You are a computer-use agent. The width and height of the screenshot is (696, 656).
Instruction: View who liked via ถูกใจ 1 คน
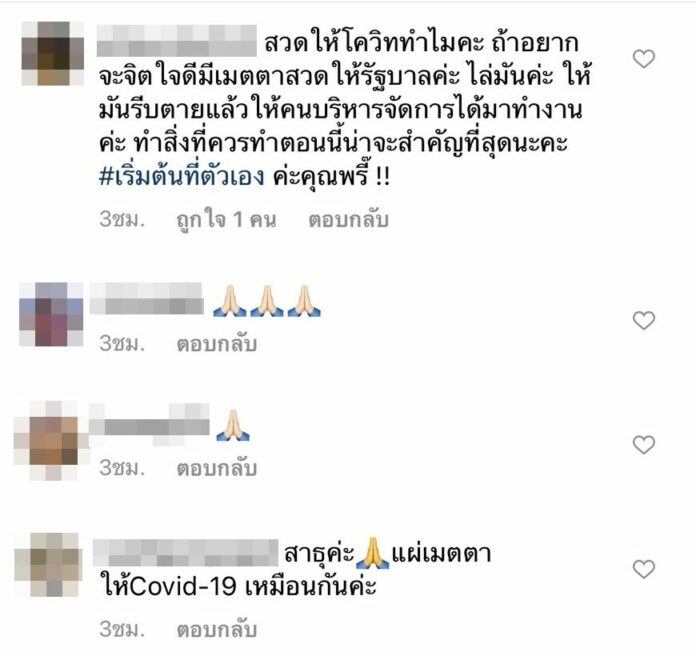click(226, 220)
